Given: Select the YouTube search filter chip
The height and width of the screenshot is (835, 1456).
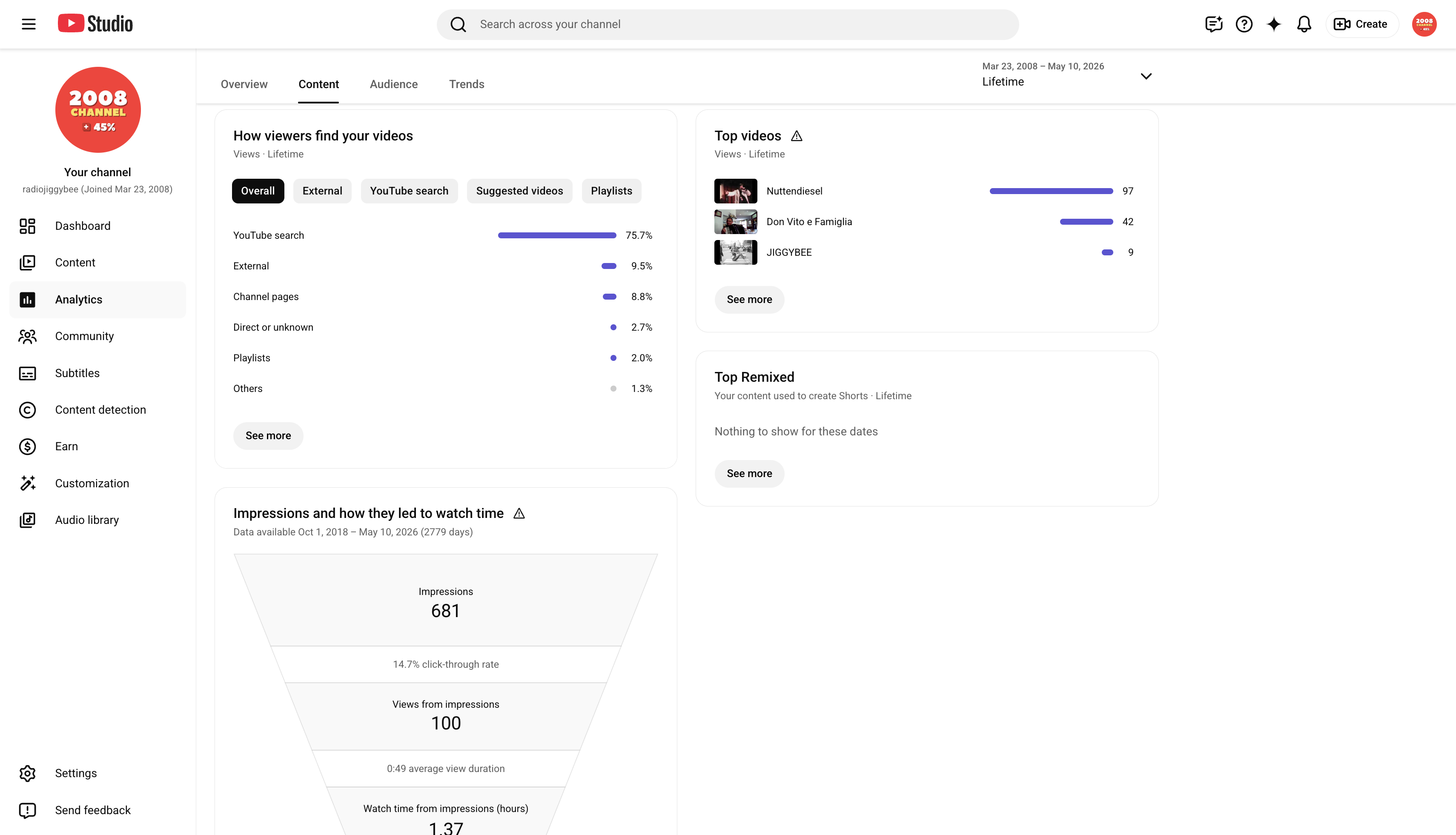Looking at the screenshot, I should coord(409,191).
